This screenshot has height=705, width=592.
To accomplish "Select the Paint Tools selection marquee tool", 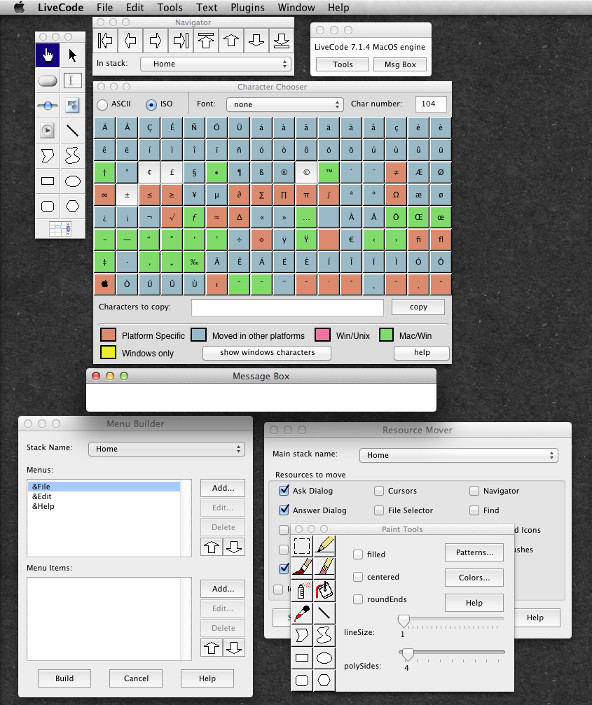I will pos(302,546).
